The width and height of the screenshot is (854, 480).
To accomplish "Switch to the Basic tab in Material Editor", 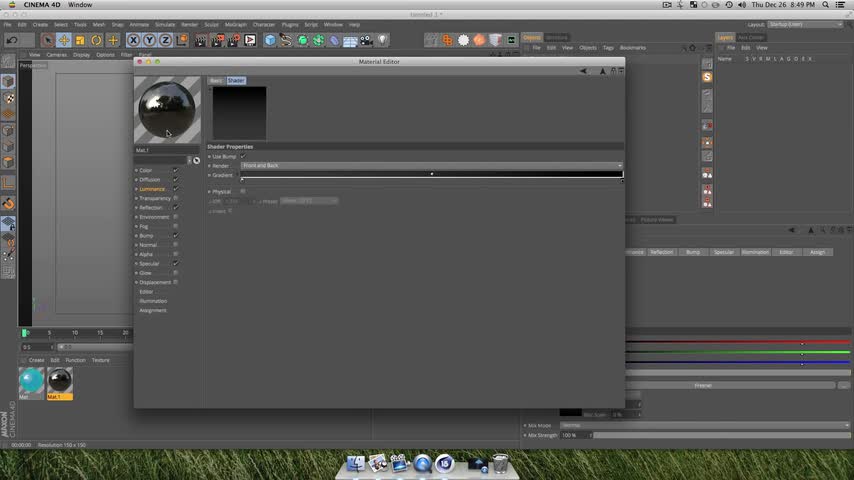I will 216,81.
